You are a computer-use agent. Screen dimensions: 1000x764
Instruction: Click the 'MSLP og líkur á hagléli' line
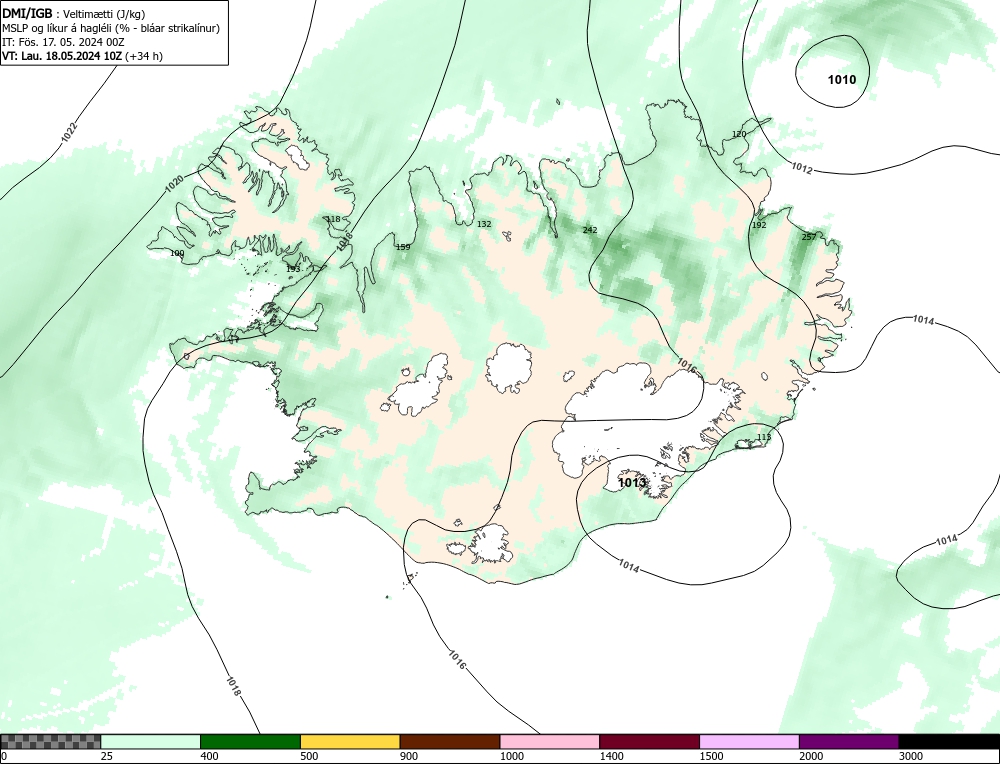pos(111,28)
